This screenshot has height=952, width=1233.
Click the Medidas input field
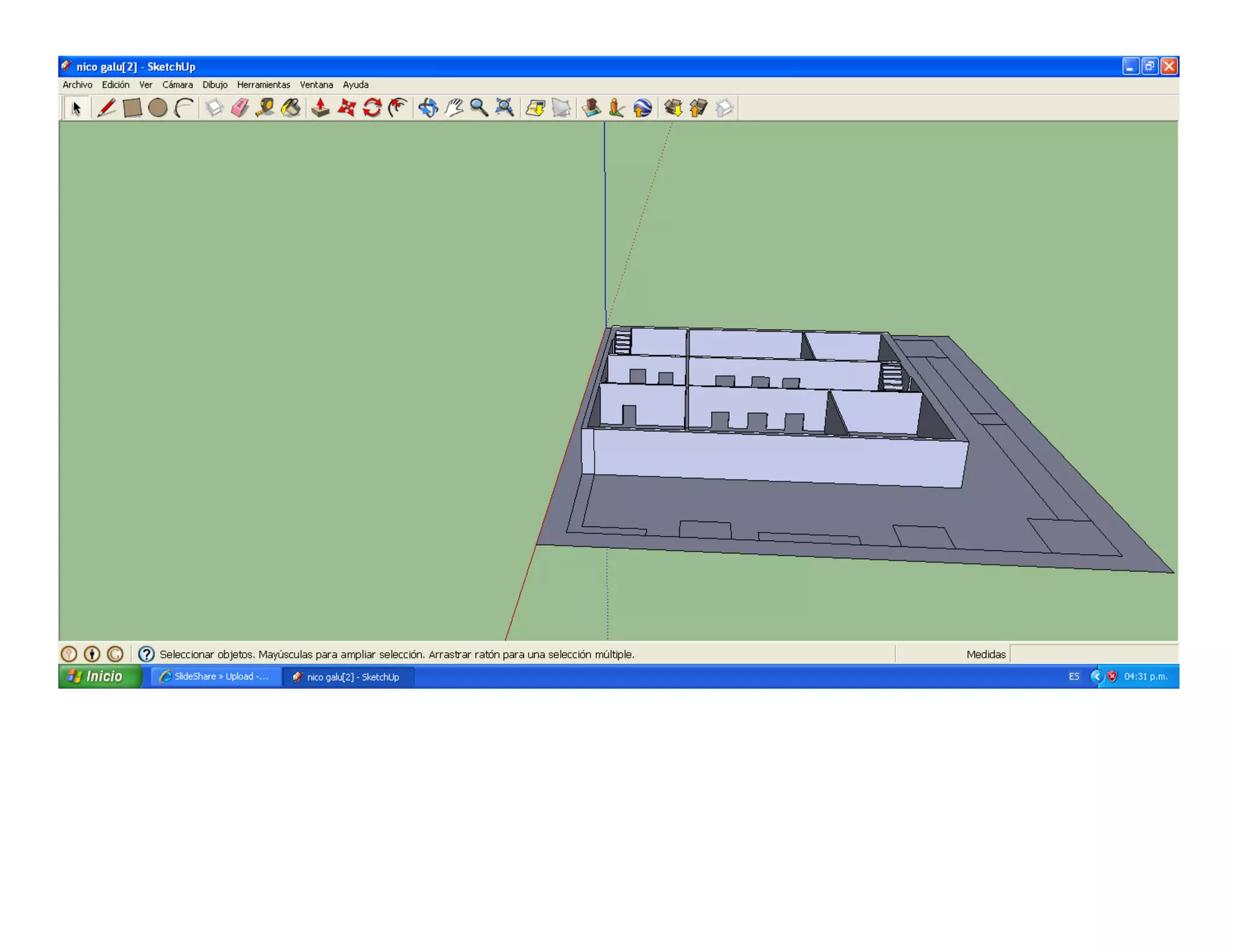[x=1093, y=654]
